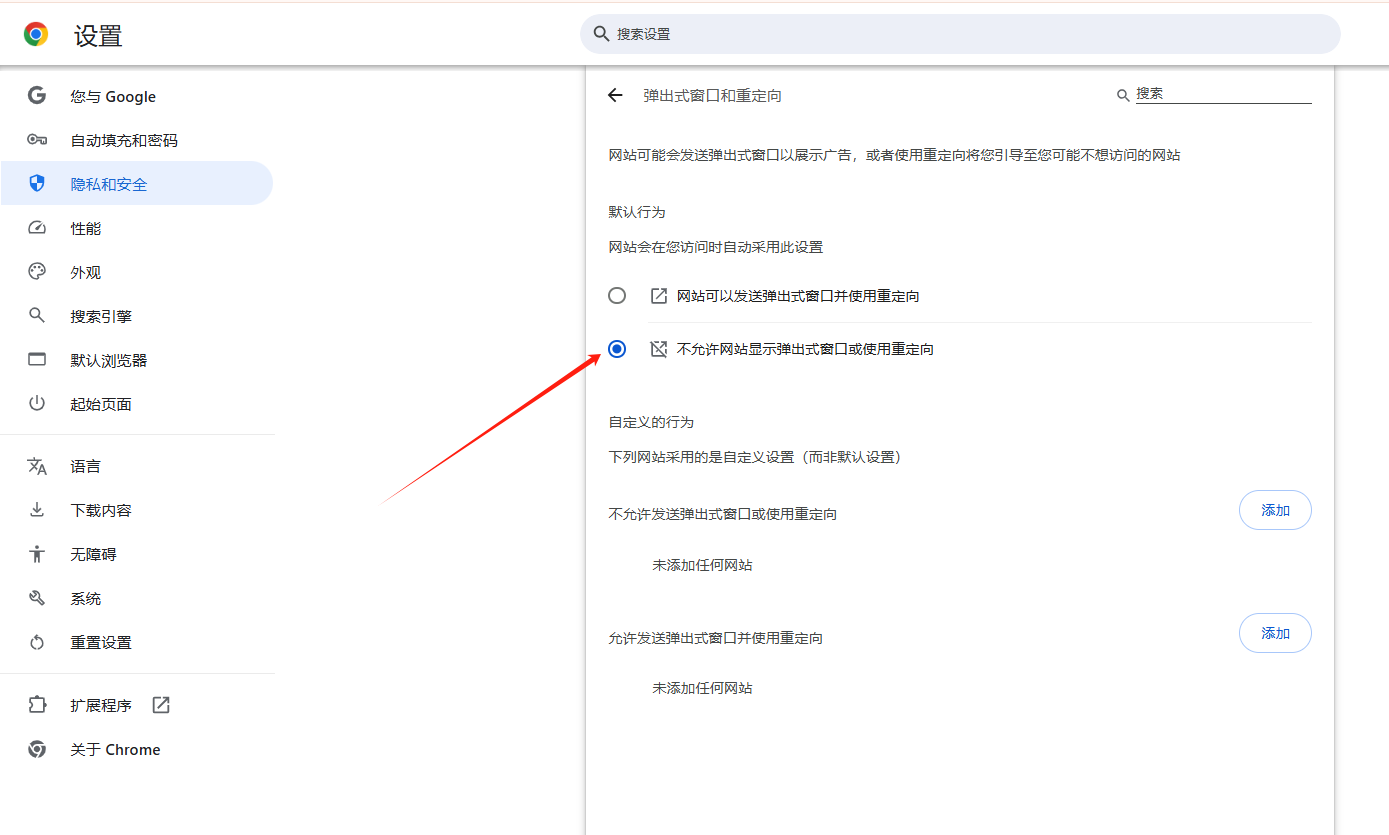
Task: Open 扩展程序 link in sidebar
Action: point(137,706)
